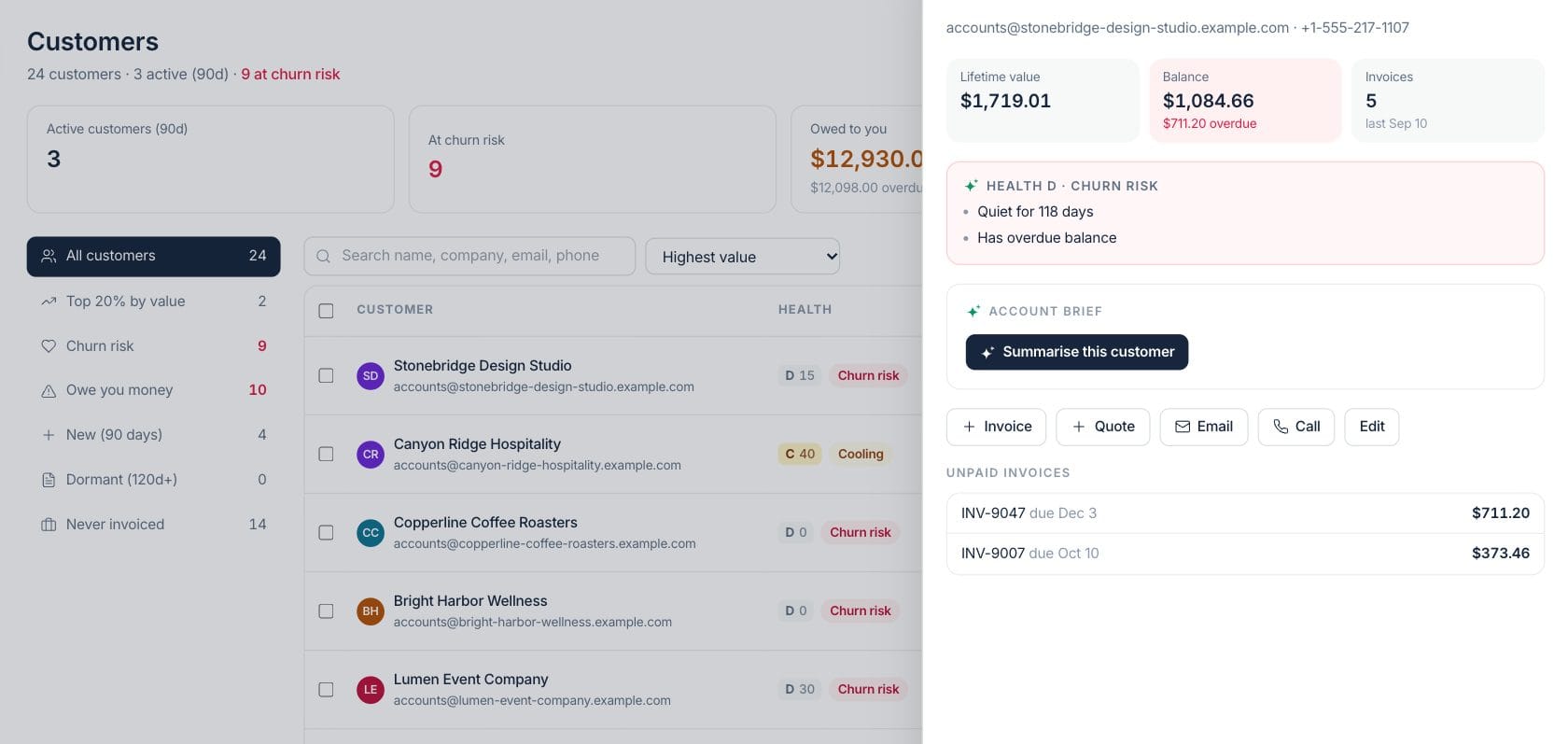
Task: Select the Top 20% by value filter
Action: pos(153,302)
